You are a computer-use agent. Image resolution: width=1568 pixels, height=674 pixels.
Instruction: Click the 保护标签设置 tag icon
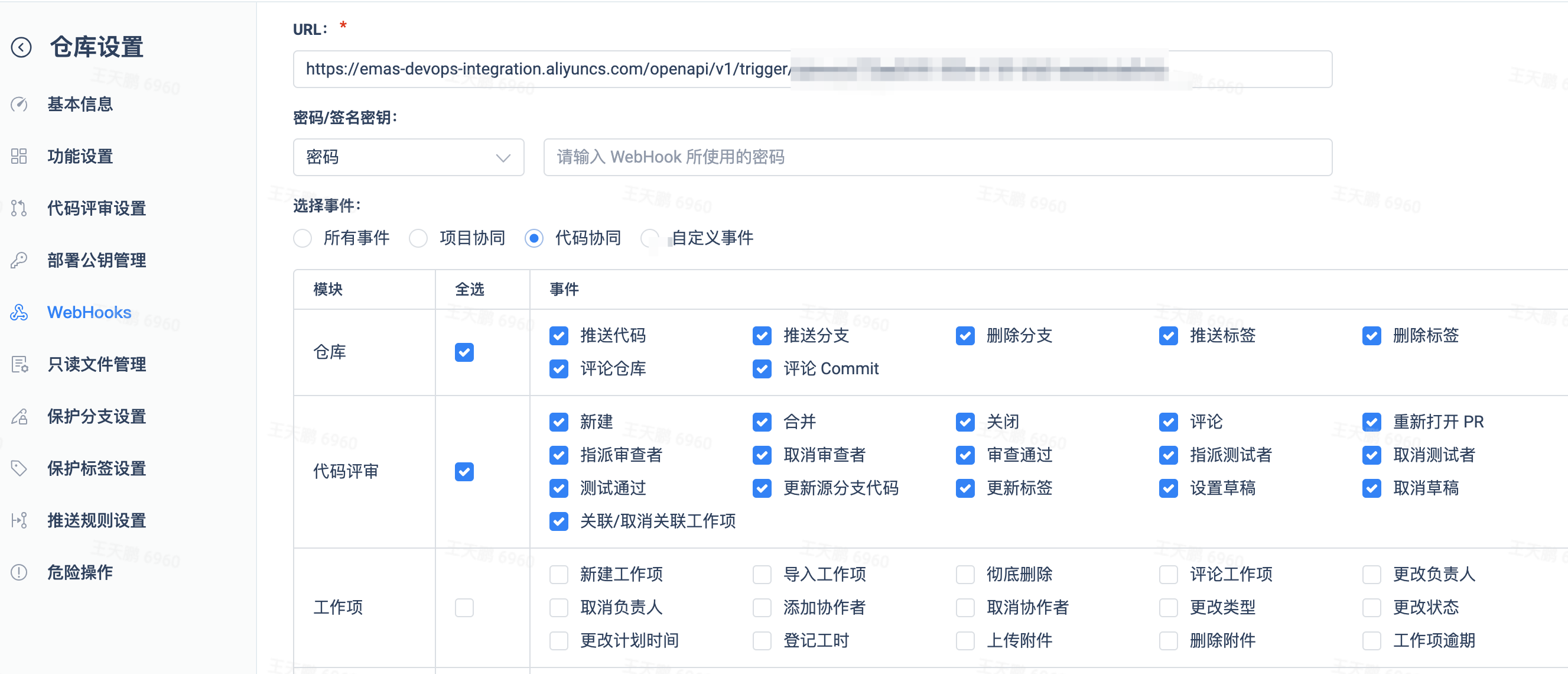tap(19, 469)
